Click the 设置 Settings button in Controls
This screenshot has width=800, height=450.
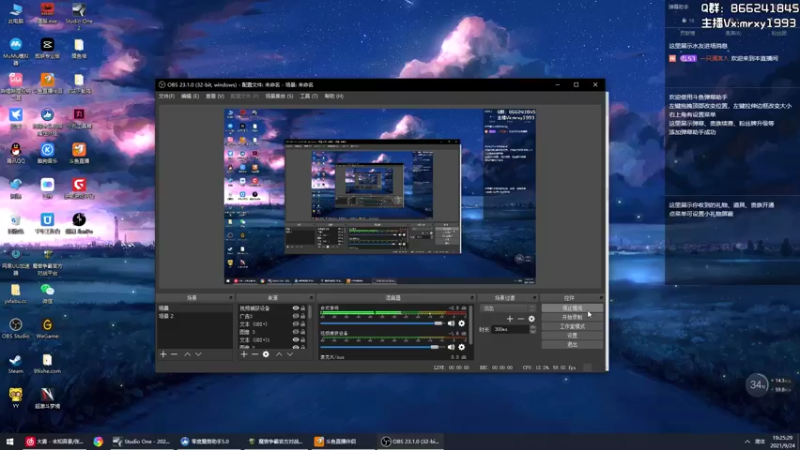[x=572, y=336]
